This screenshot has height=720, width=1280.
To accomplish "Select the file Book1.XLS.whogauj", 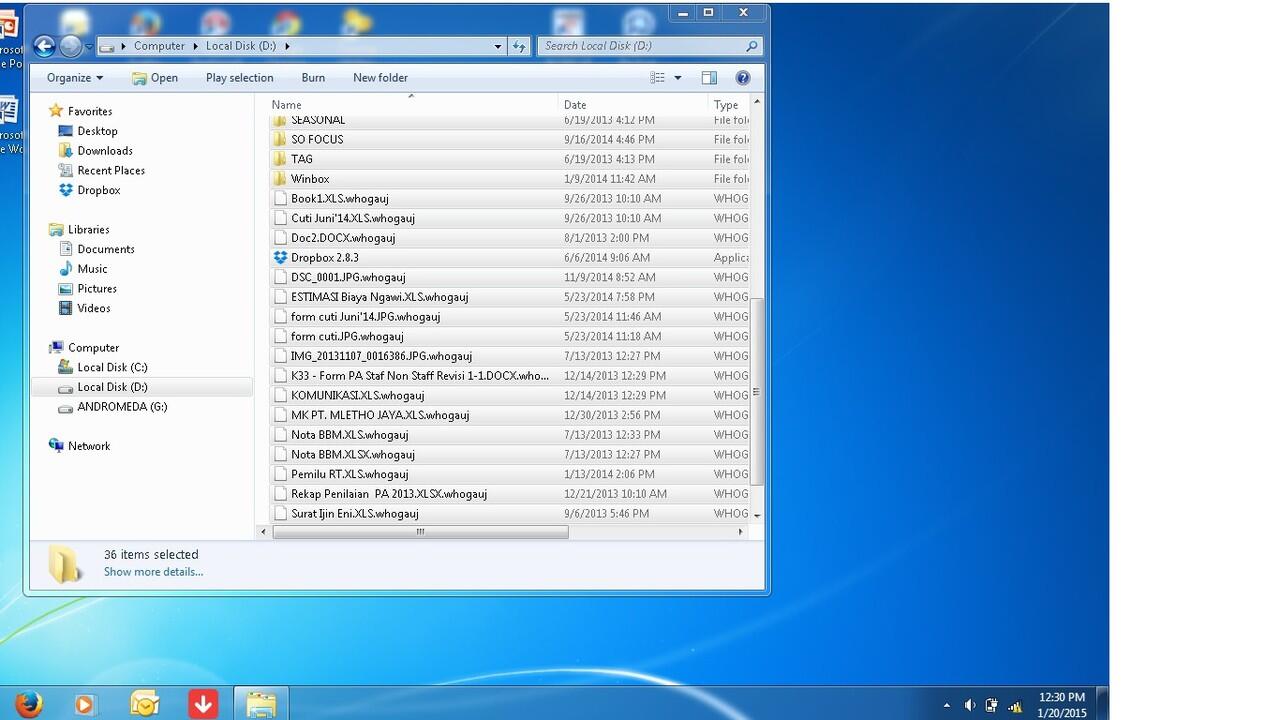I will coord(339,198).
